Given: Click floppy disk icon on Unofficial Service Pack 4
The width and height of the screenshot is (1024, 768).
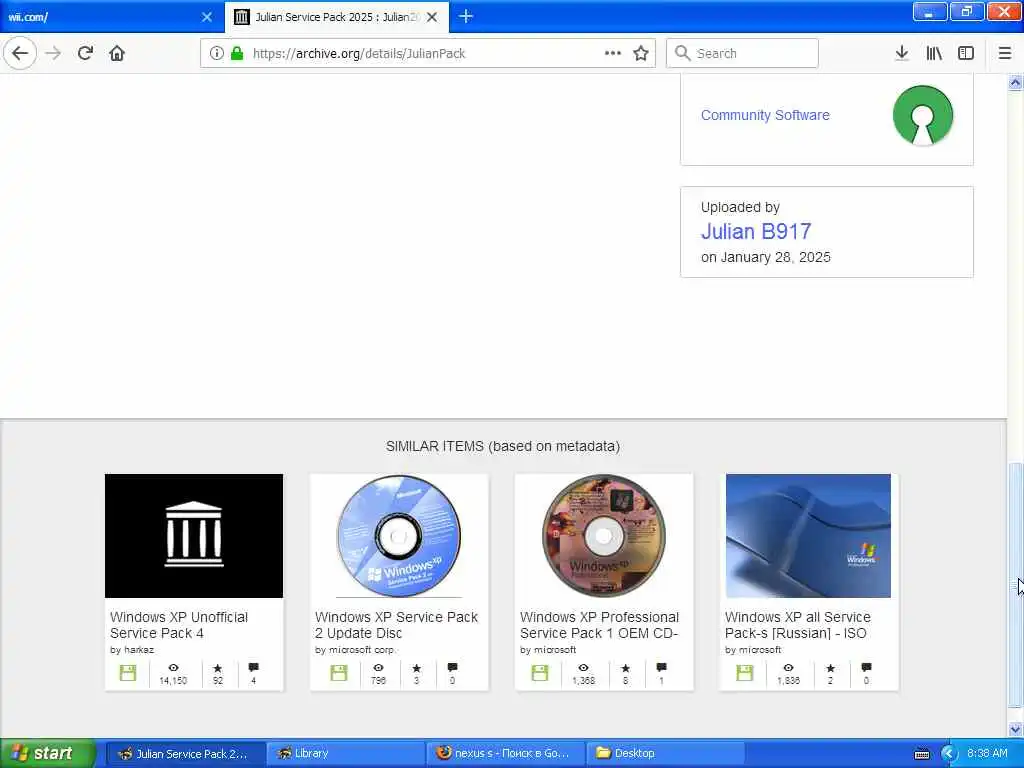Looking at the screenshot, I should pos(128,673).
